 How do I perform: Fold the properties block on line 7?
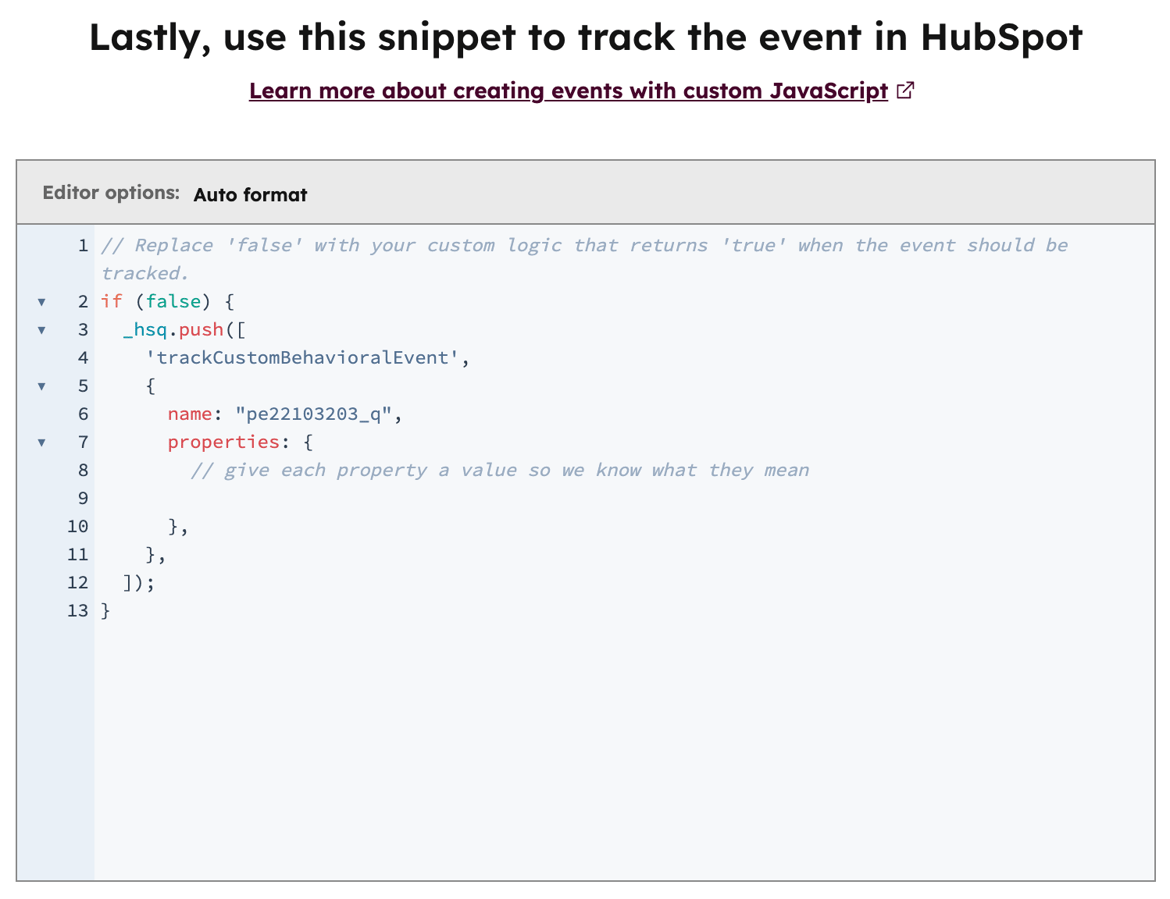point(41,442)
